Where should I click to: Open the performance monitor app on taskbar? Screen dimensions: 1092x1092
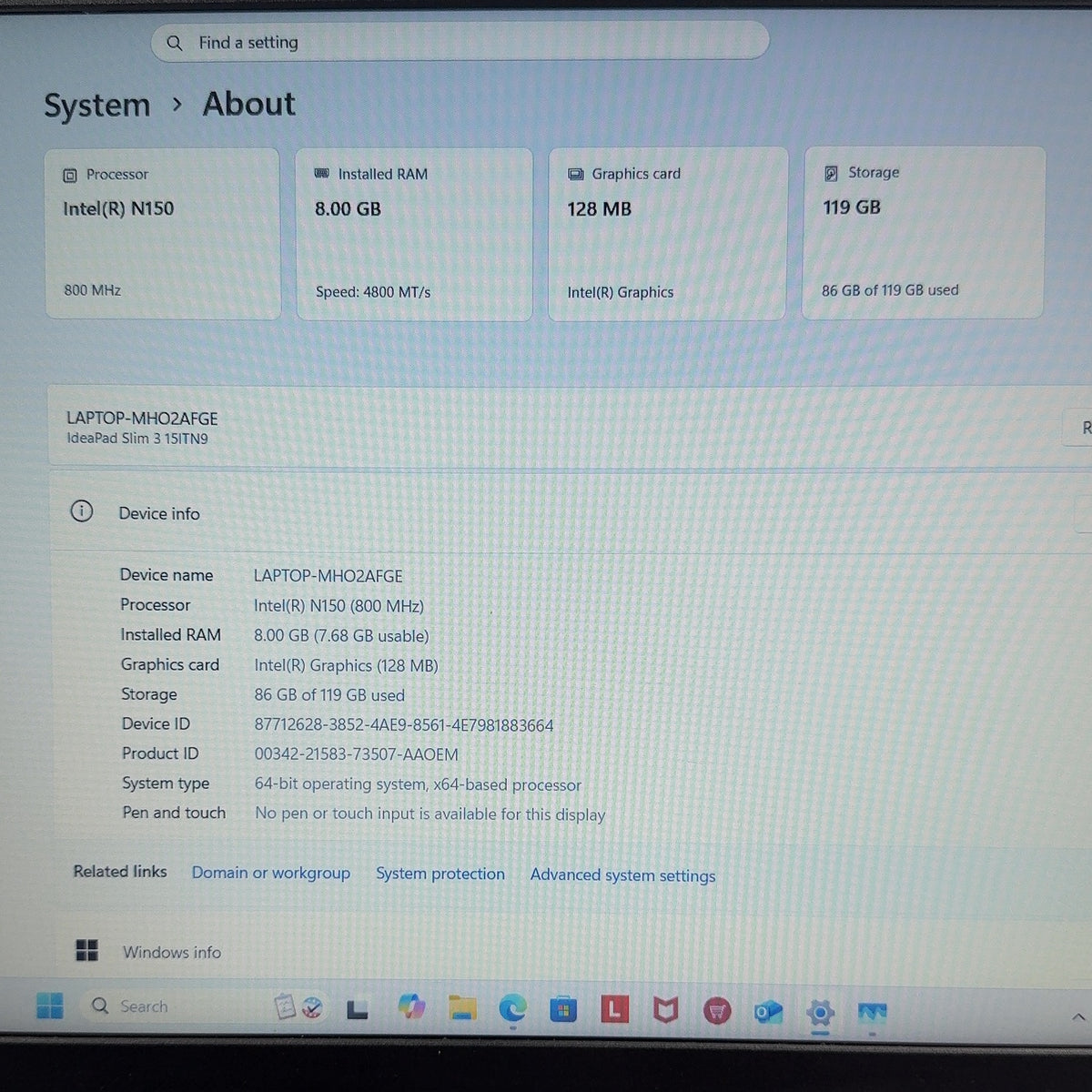pyautogui.click(x=872, y=1012)
